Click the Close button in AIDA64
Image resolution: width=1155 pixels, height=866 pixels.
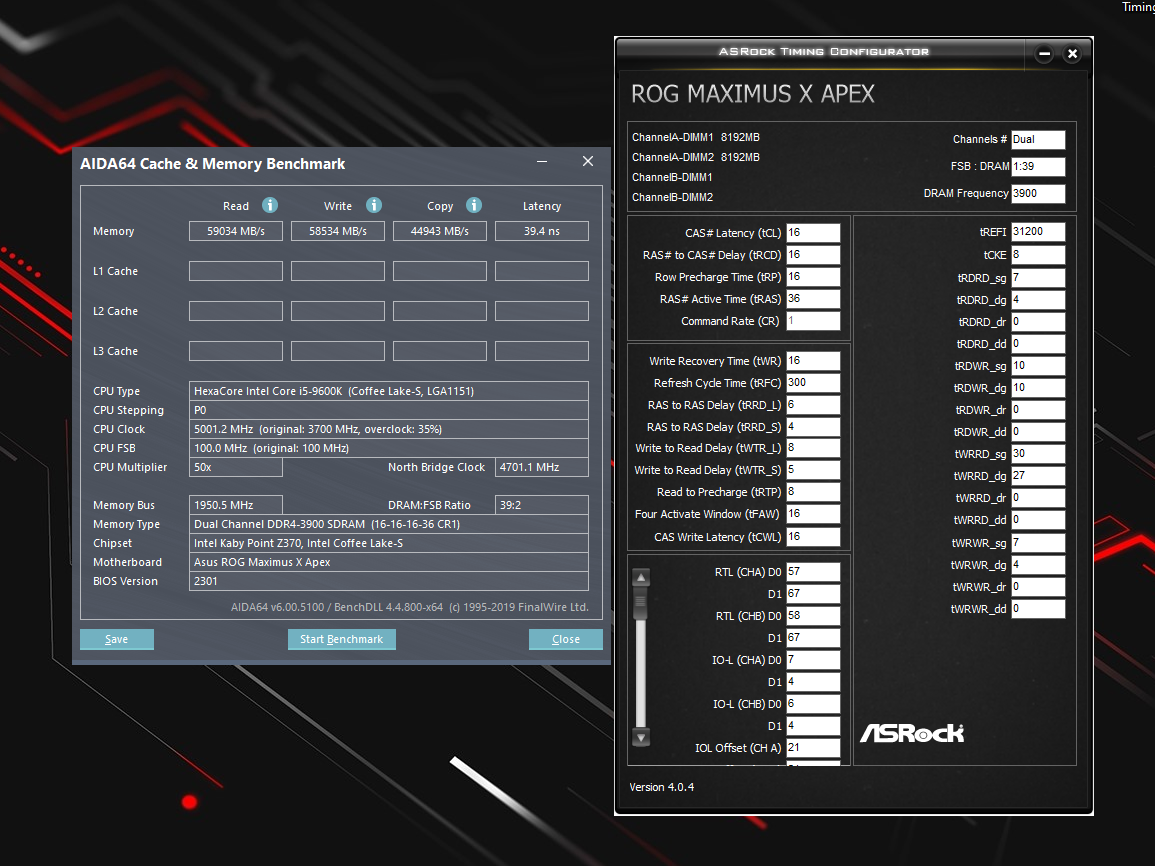pyautogui.click(x=566, y=639)
